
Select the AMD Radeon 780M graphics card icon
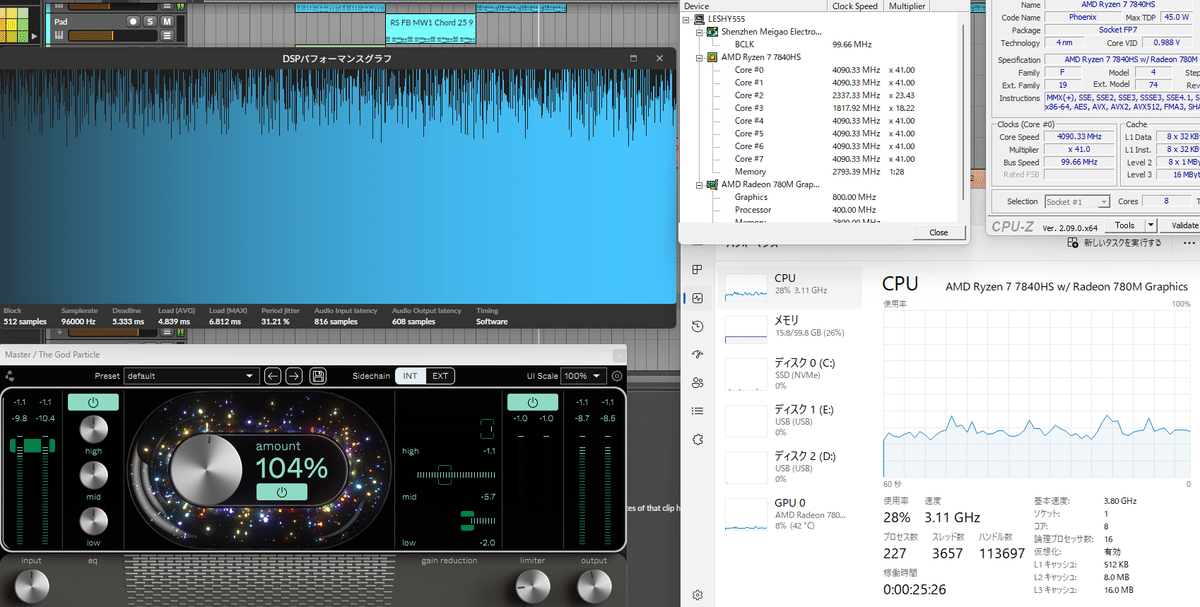712,185
